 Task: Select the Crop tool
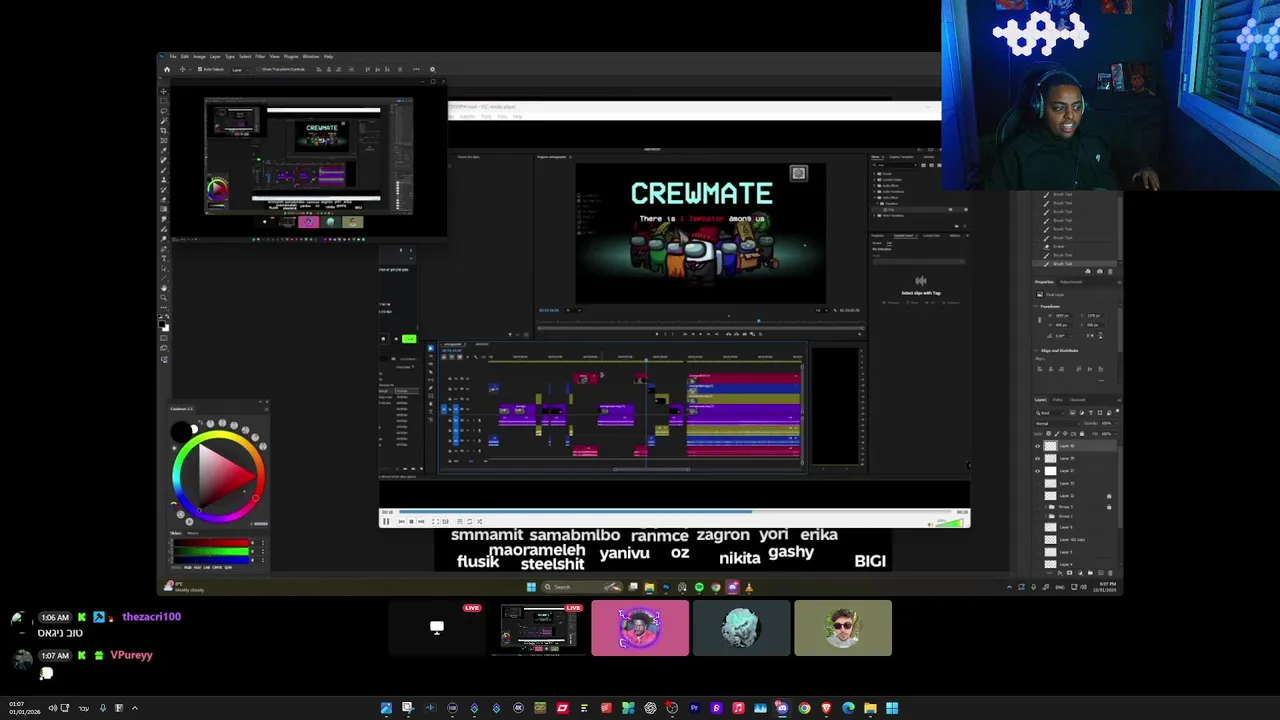pyautogui.click(x=164, y=130)
